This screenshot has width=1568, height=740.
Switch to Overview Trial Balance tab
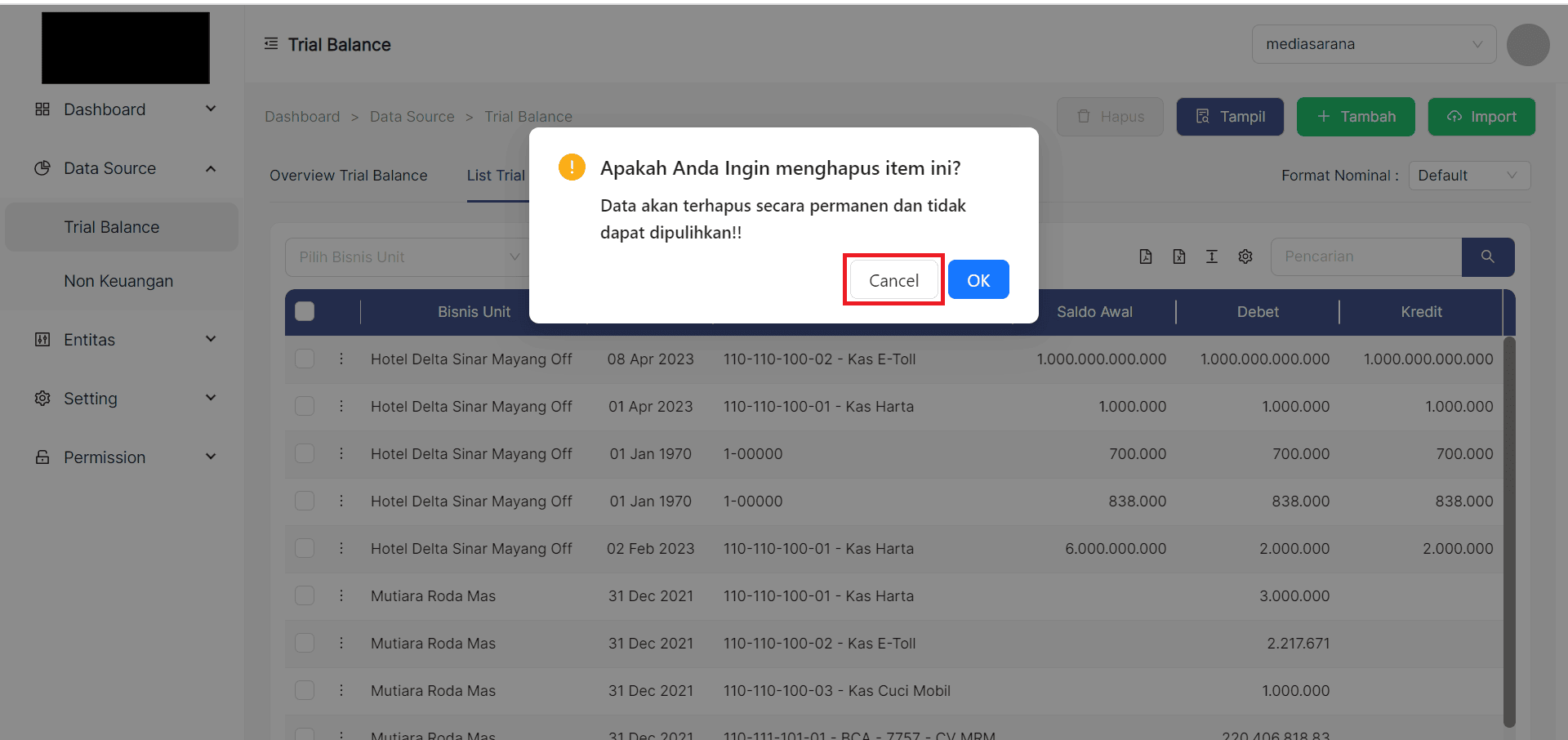[x=348, y=176]
